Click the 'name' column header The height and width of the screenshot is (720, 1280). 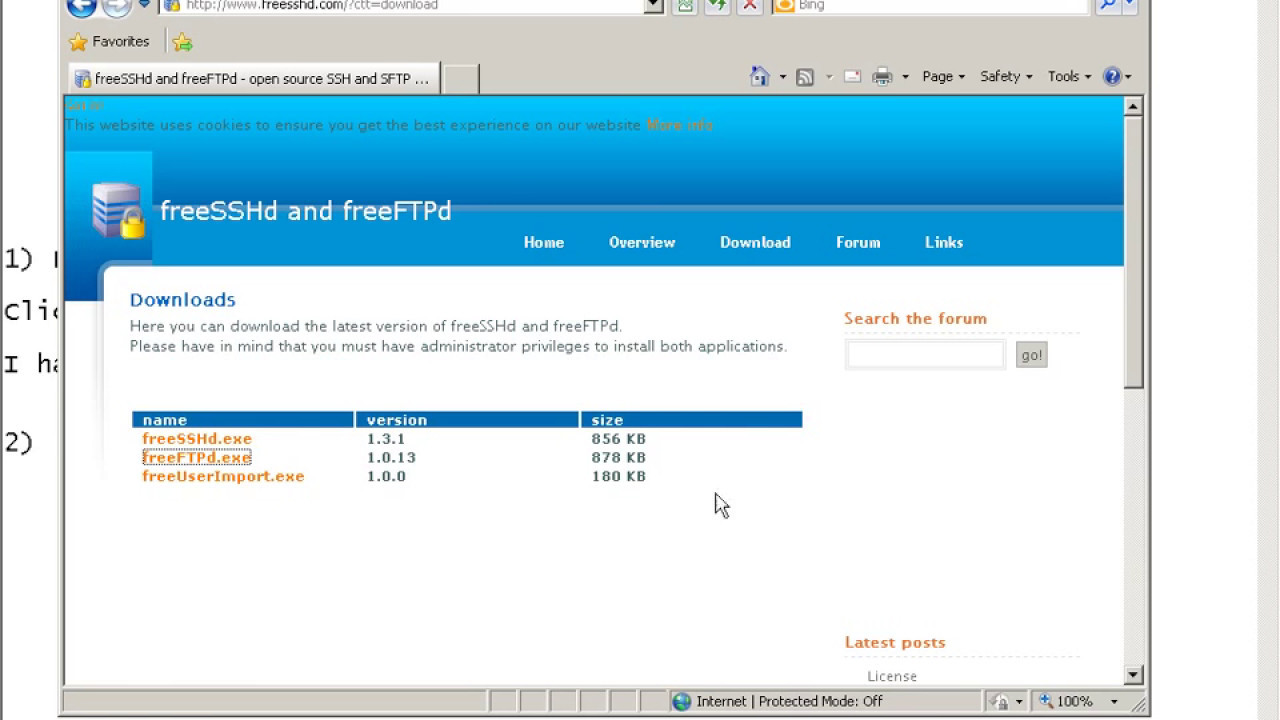243,420
